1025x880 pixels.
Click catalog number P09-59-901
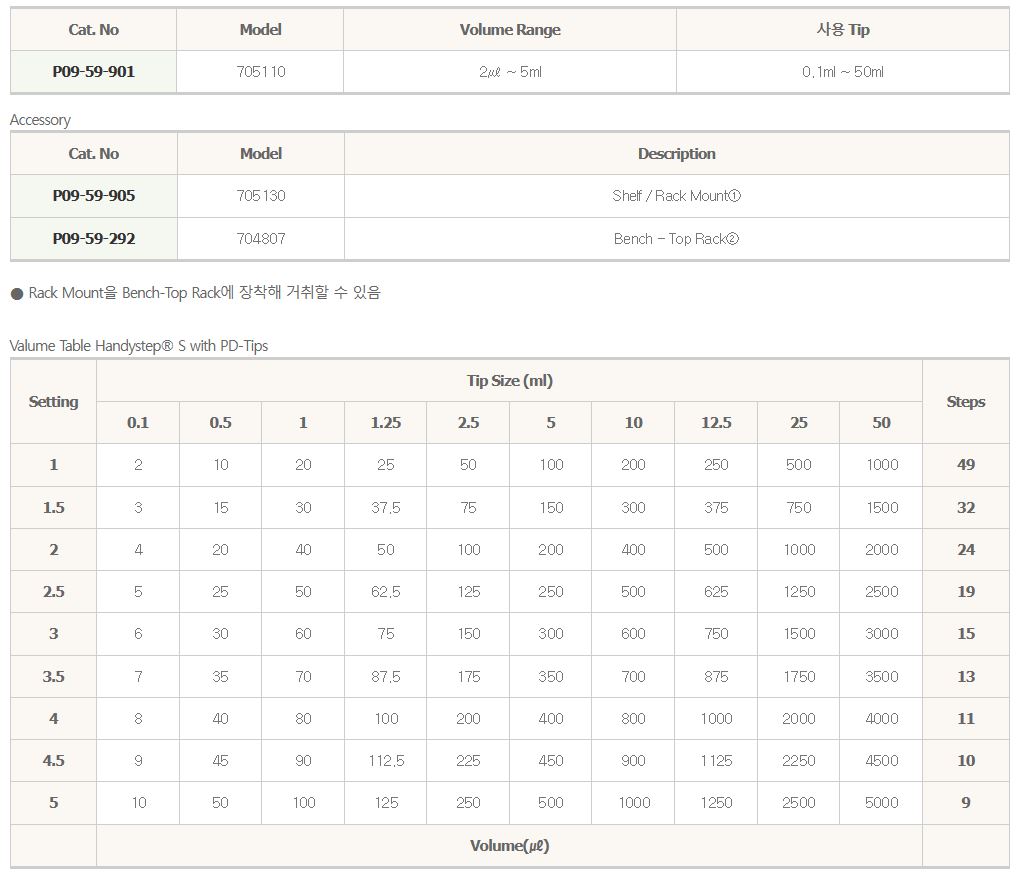coord(94,72)
